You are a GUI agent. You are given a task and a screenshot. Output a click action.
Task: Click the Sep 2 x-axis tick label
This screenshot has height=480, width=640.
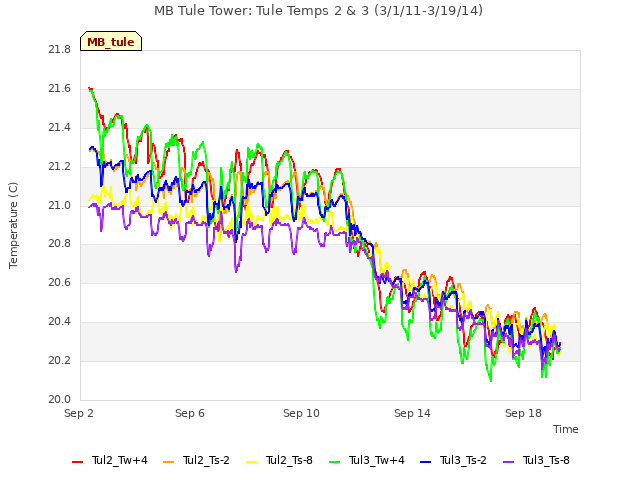coord(79,413)
